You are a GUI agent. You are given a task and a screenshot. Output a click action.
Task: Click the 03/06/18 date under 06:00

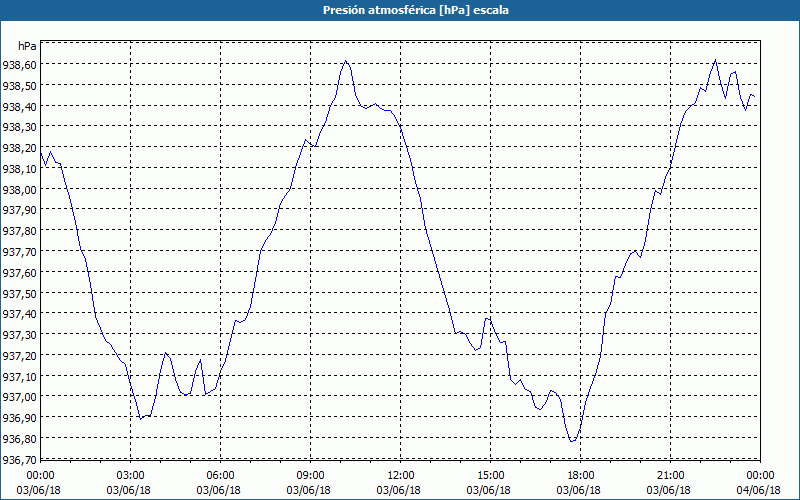(x=218, y=490)
